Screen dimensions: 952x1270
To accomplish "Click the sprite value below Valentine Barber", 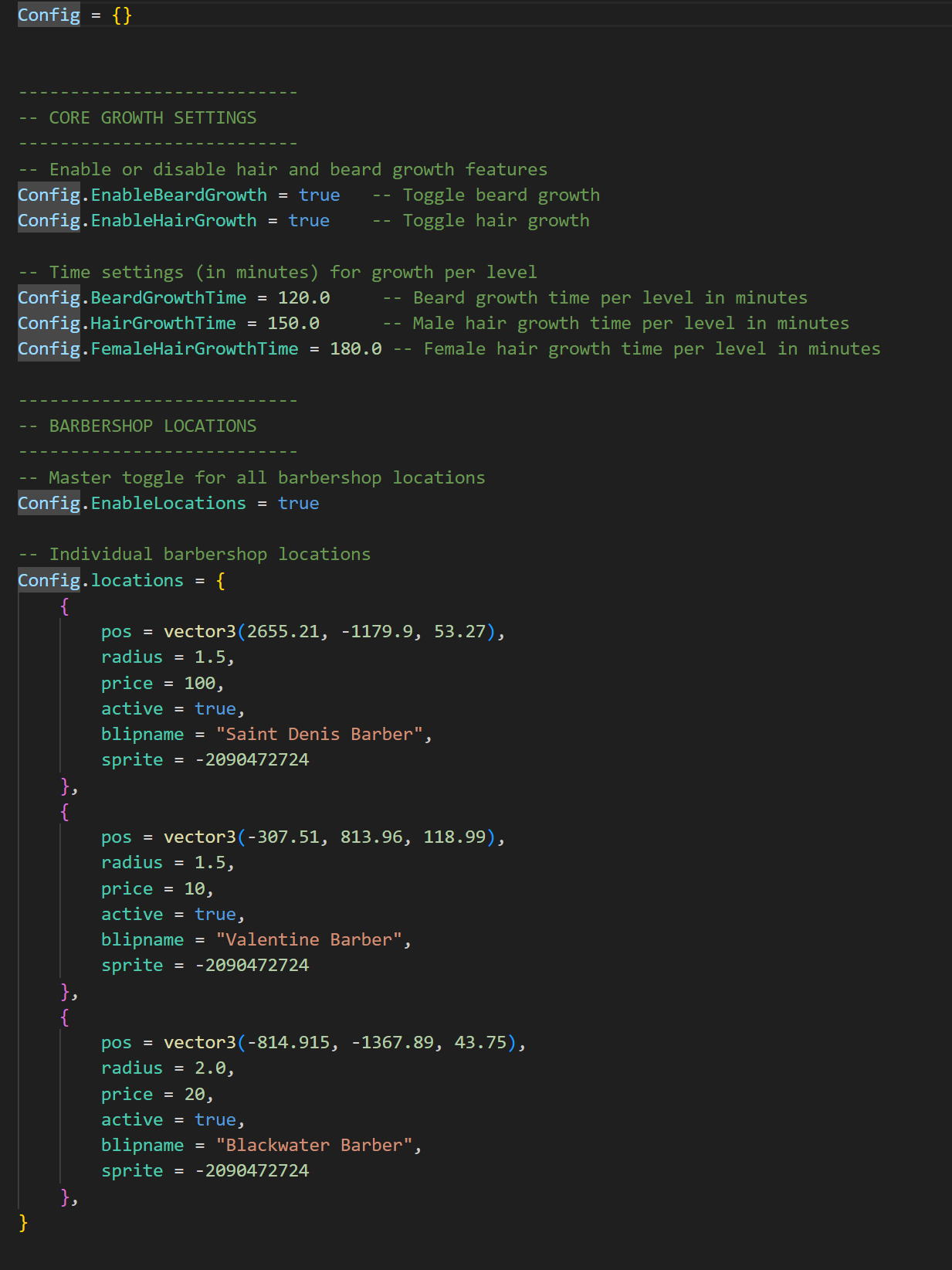I will 252,965.
